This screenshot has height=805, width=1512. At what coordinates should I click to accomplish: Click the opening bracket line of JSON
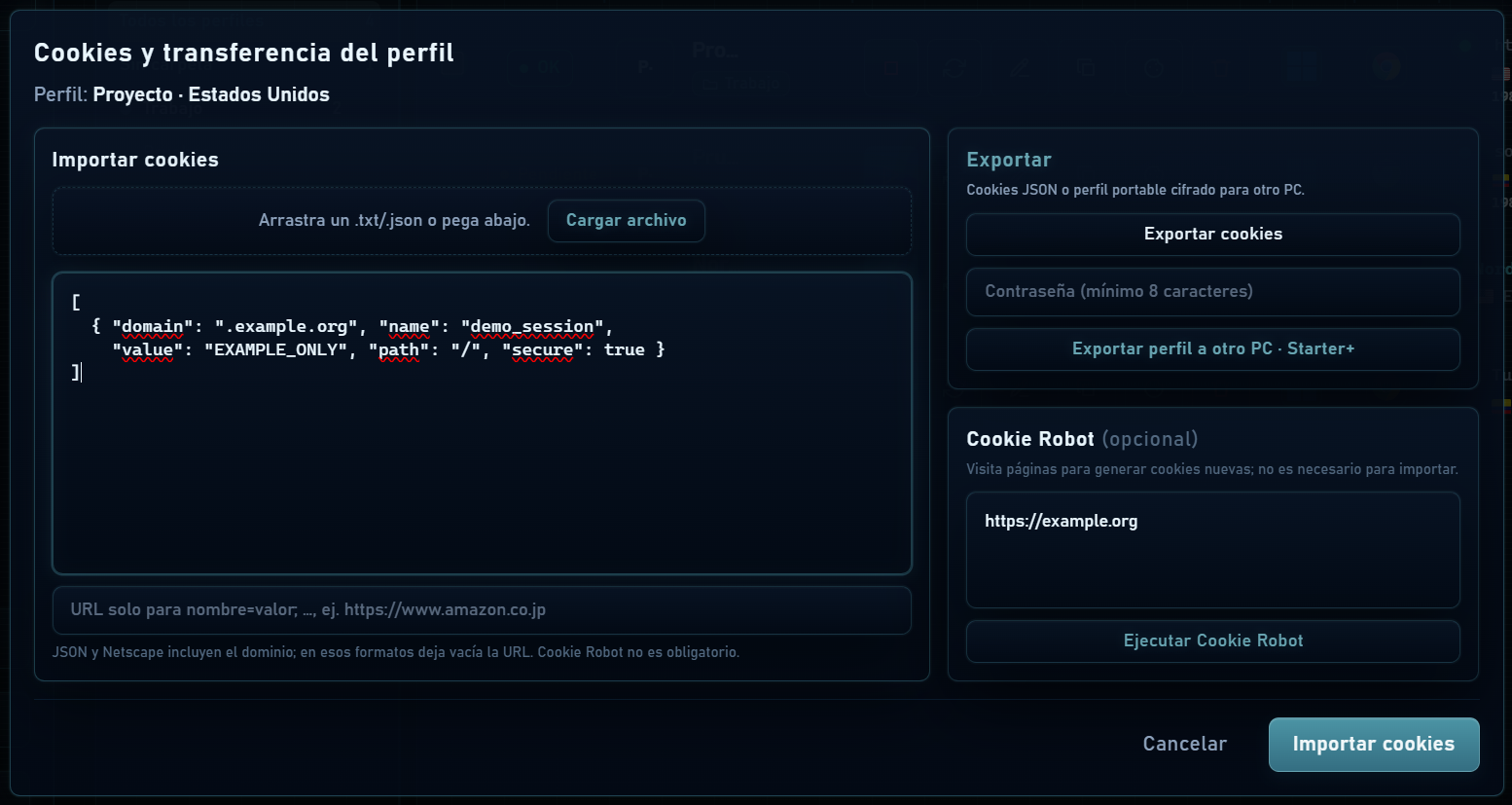pyautogui.click(x=76, y=303)
